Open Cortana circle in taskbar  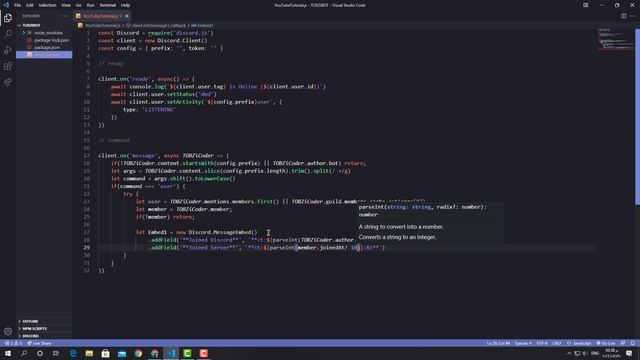(x=40, y=353)
